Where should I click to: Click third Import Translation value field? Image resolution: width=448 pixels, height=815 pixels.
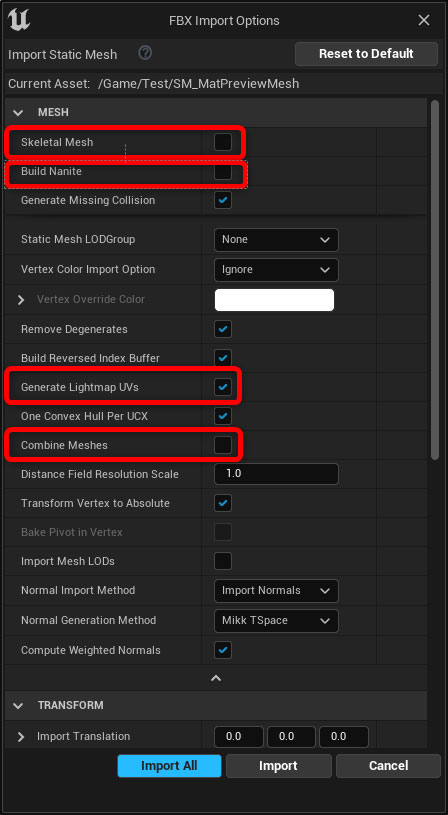[344, 737]
